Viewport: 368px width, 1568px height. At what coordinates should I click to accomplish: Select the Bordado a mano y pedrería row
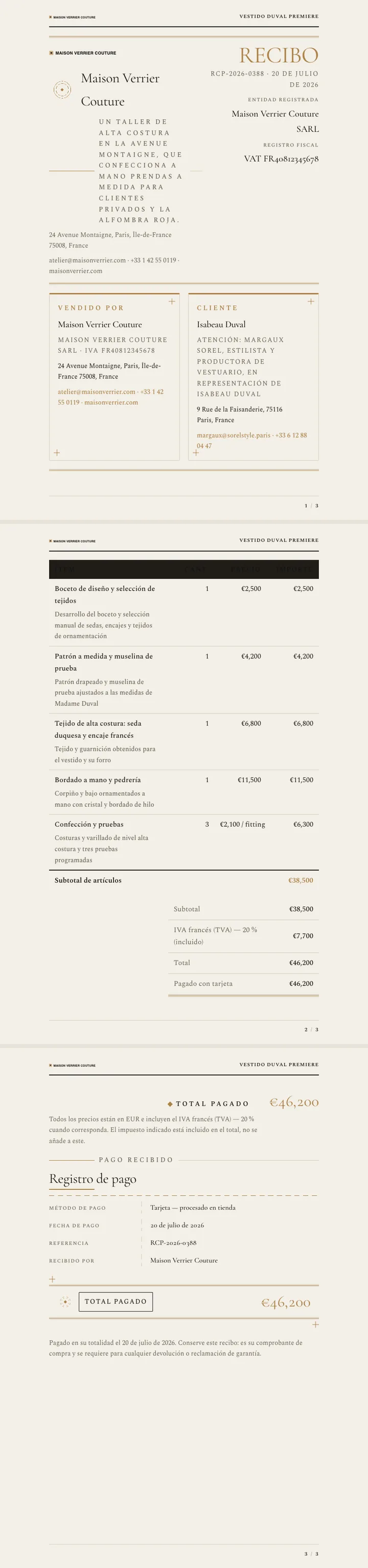pos(184,792)
